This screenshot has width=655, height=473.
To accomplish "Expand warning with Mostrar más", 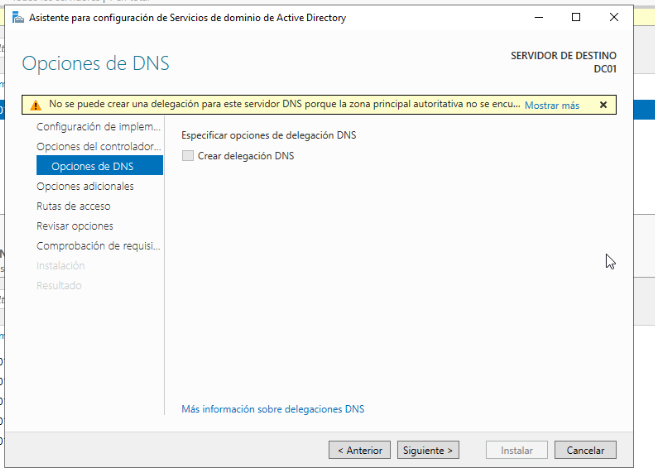I will tap(552, 105).
